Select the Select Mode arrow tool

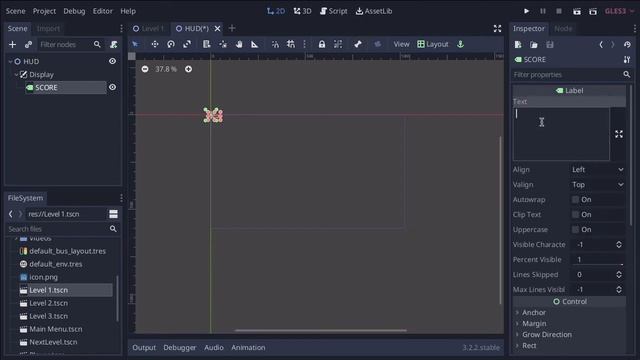pos(136,44)
